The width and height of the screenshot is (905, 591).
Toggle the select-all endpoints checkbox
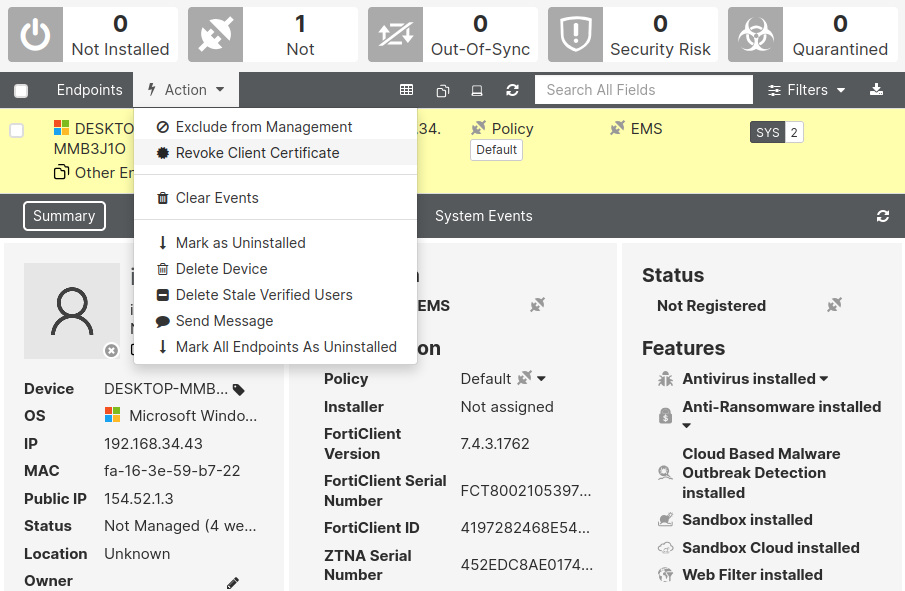(20, 89)
